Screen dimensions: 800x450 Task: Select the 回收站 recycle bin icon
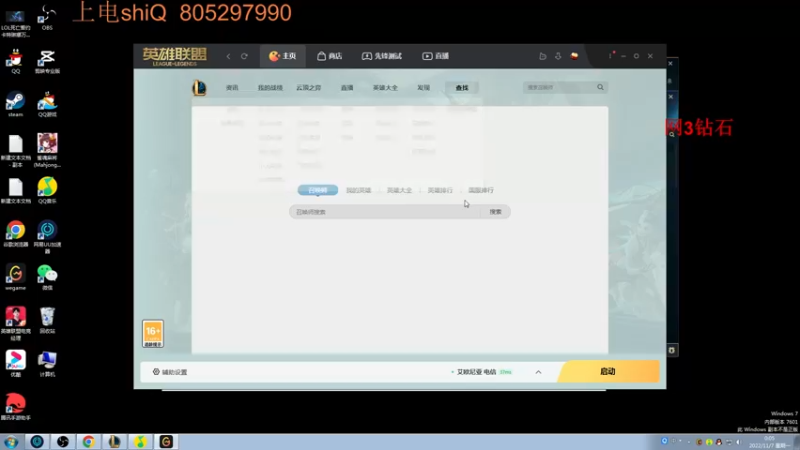tap(47, 320)
